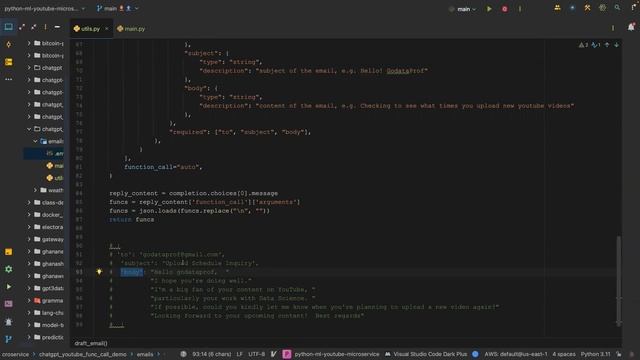
Task: Expand the folded comment block at line 90
Action: pos(115,245)
